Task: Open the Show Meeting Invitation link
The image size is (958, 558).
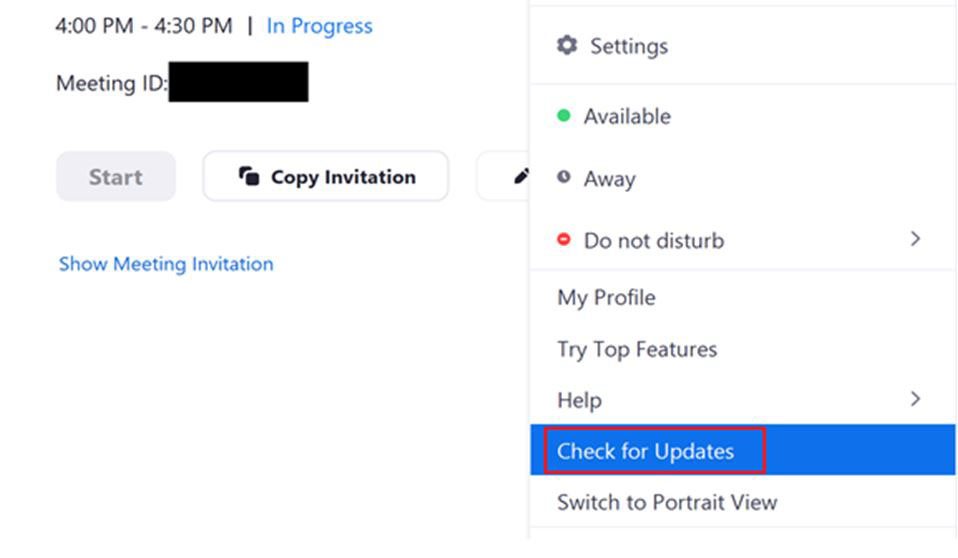Action: pyautogui.click(x=166, y=264)
